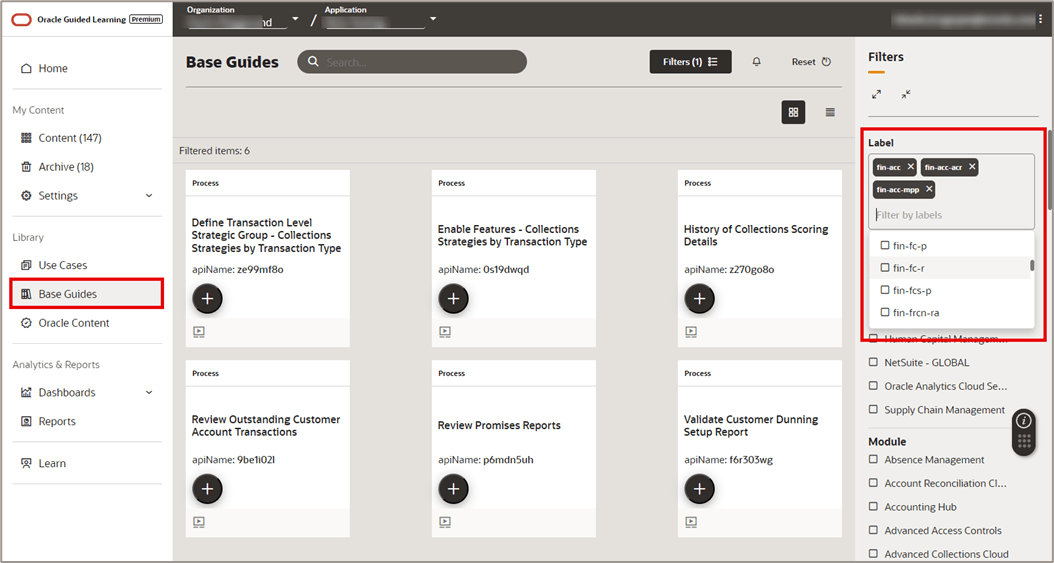Switch to grid view icon
This screenshot has height=563, width=1054.
point(793,112)
